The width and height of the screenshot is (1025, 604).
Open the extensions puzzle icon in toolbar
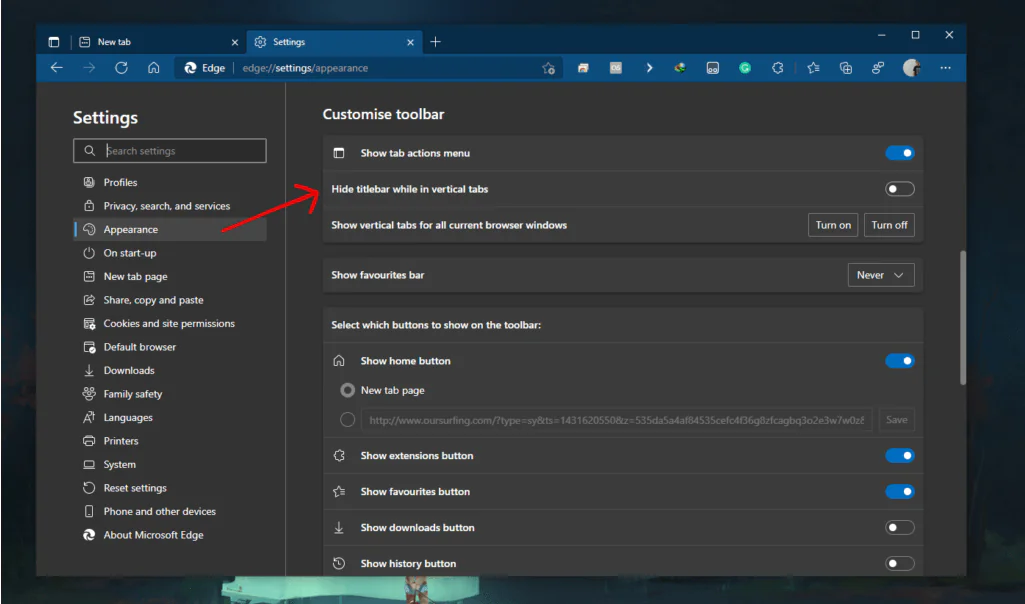(x=778, y=68)
